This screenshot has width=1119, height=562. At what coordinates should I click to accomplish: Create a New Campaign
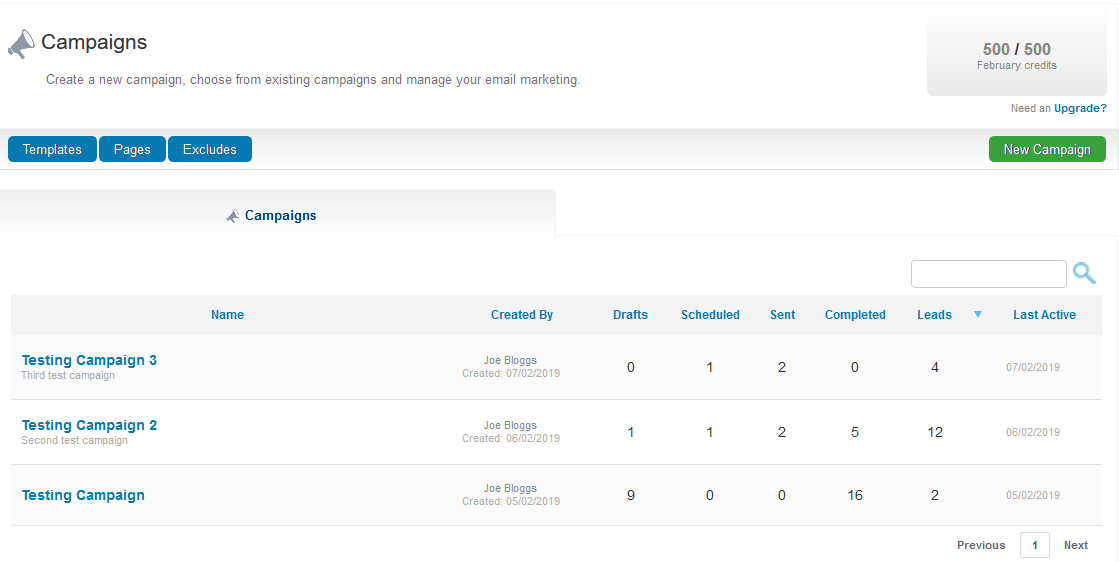click(x=1046, y=149)
